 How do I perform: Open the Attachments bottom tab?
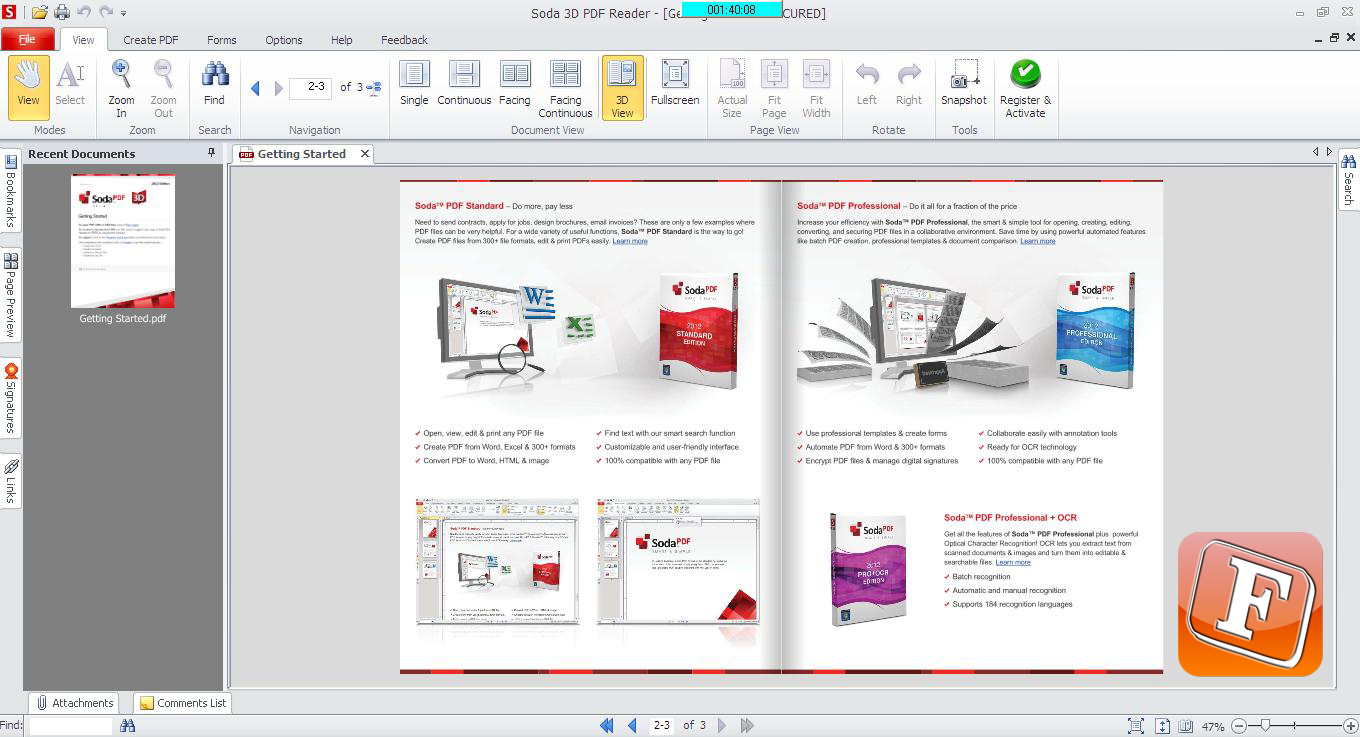tap(74, 703)
